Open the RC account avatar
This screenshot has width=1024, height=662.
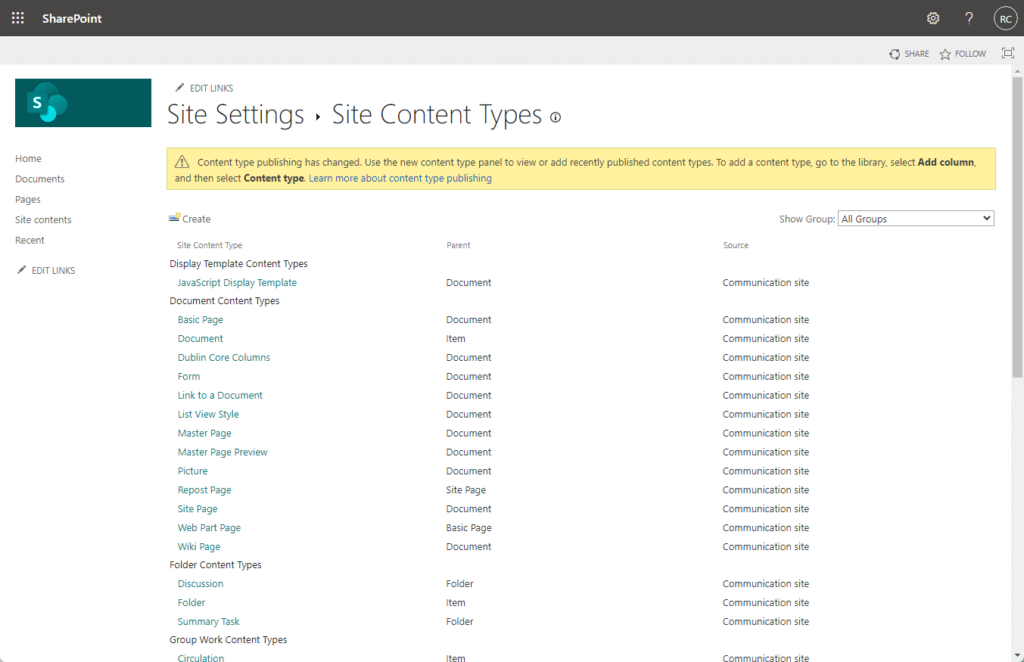point(1006,19)
